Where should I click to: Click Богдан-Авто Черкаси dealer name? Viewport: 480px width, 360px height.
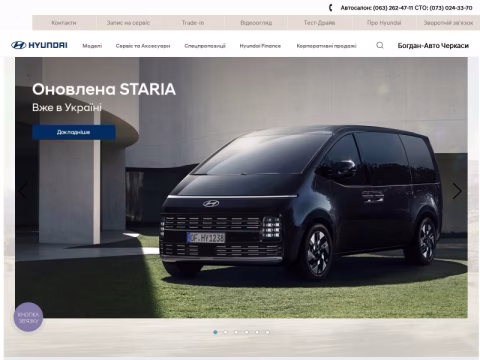tap(433, 46)
